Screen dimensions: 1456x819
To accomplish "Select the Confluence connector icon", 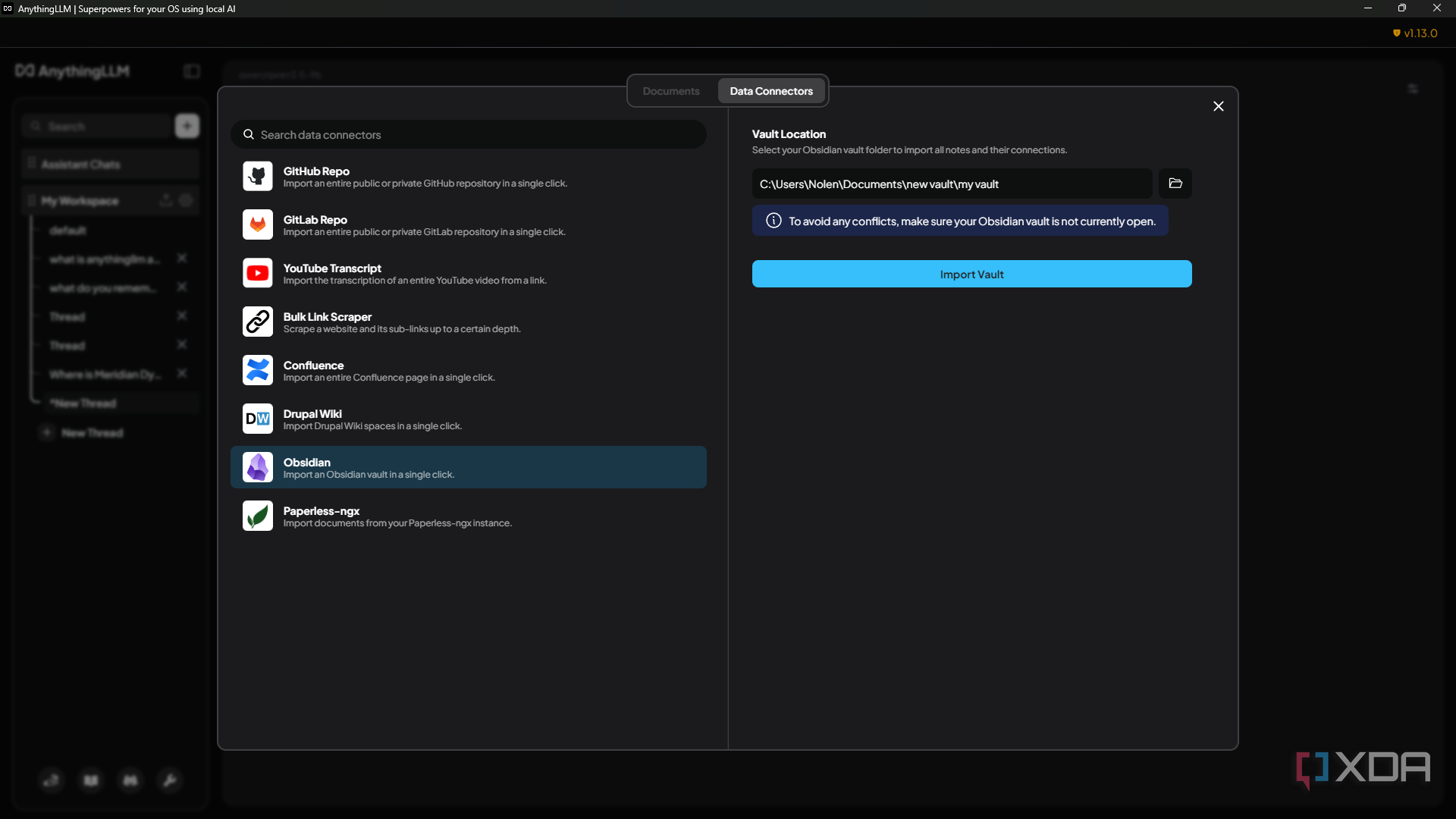I will pyautogui.click(x=258, y=370).
